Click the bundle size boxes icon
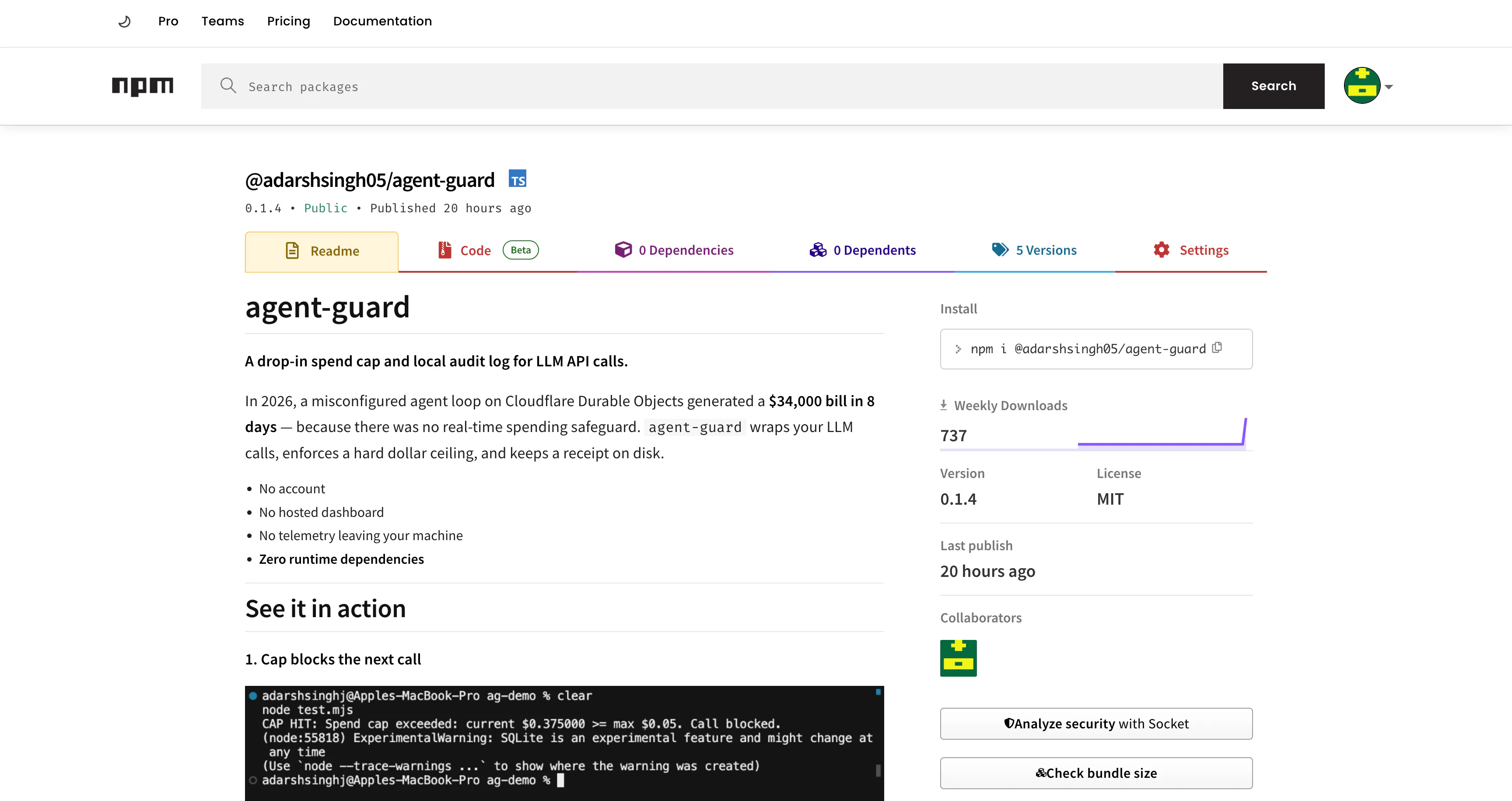The image size is (1512, 801). point(1041,773)
